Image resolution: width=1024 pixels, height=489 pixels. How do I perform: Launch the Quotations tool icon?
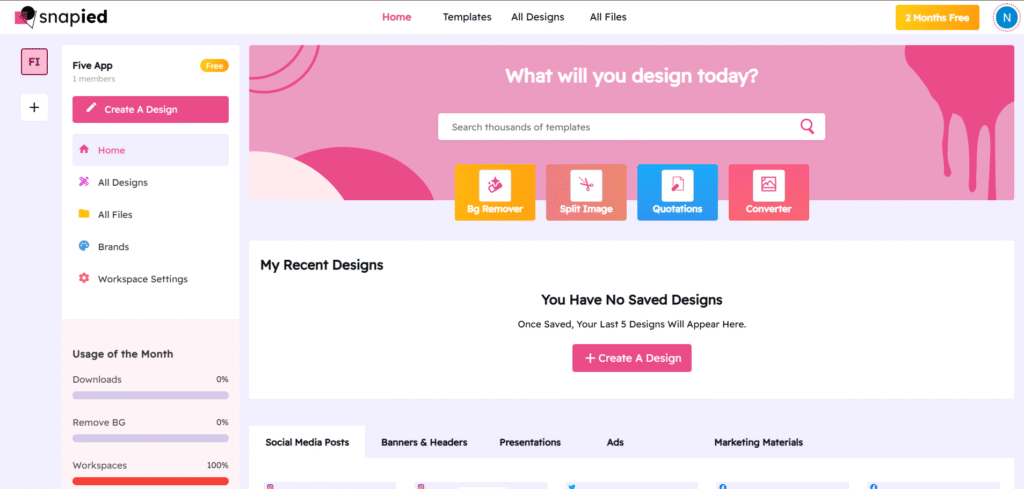[x=677, y=185]
